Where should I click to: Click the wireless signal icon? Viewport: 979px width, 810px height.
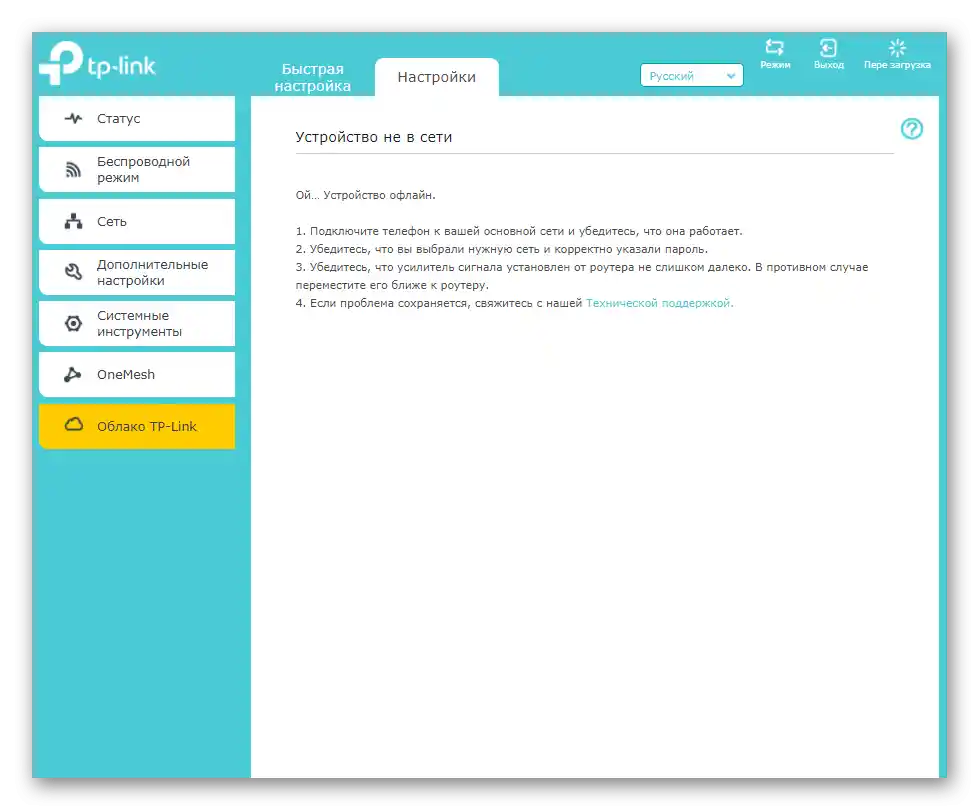tap(74, 169)
